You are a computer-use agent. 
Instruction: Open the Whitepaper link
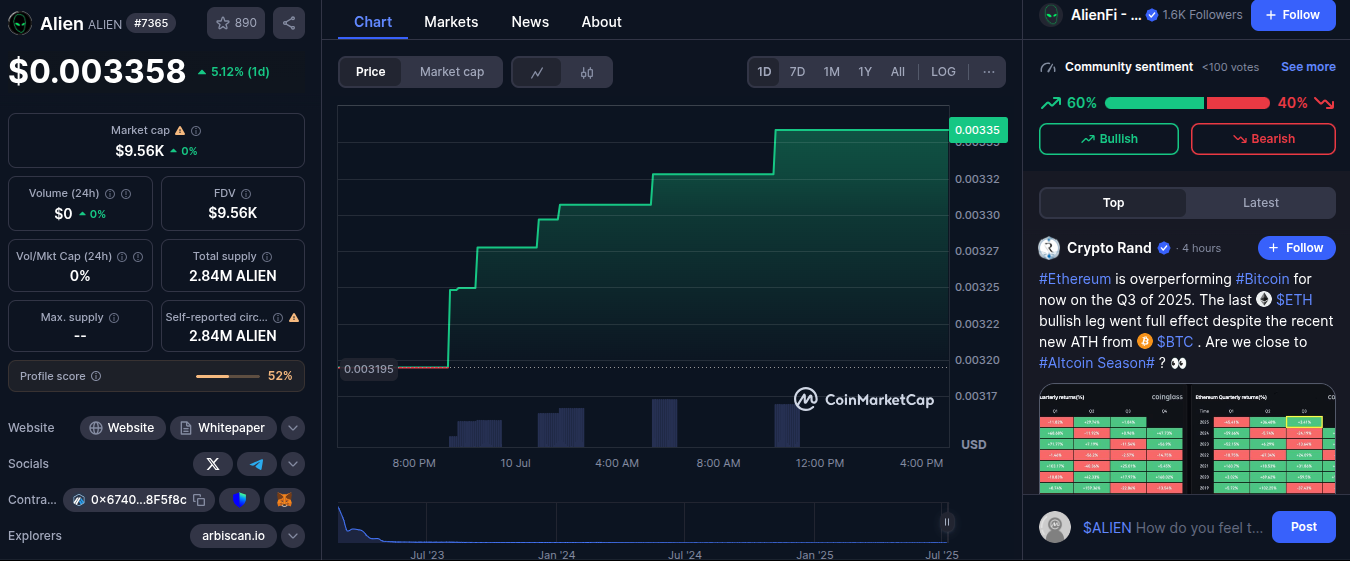[223, 428]
